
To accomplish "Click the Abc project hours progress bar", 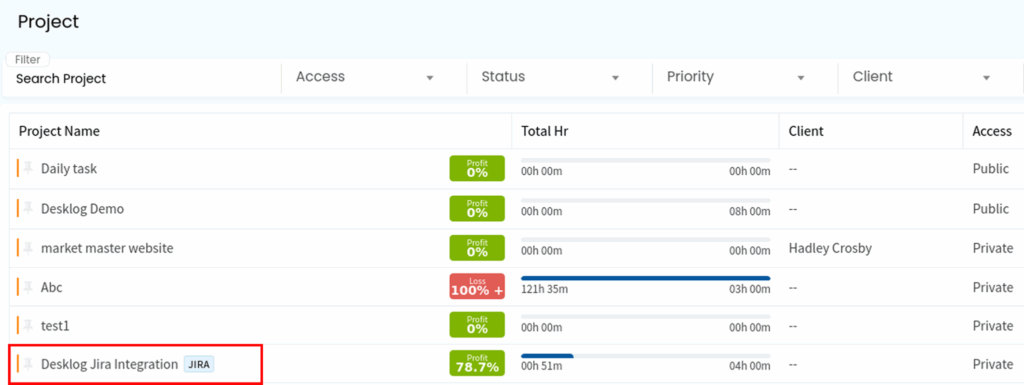I will tap(645, 278).
